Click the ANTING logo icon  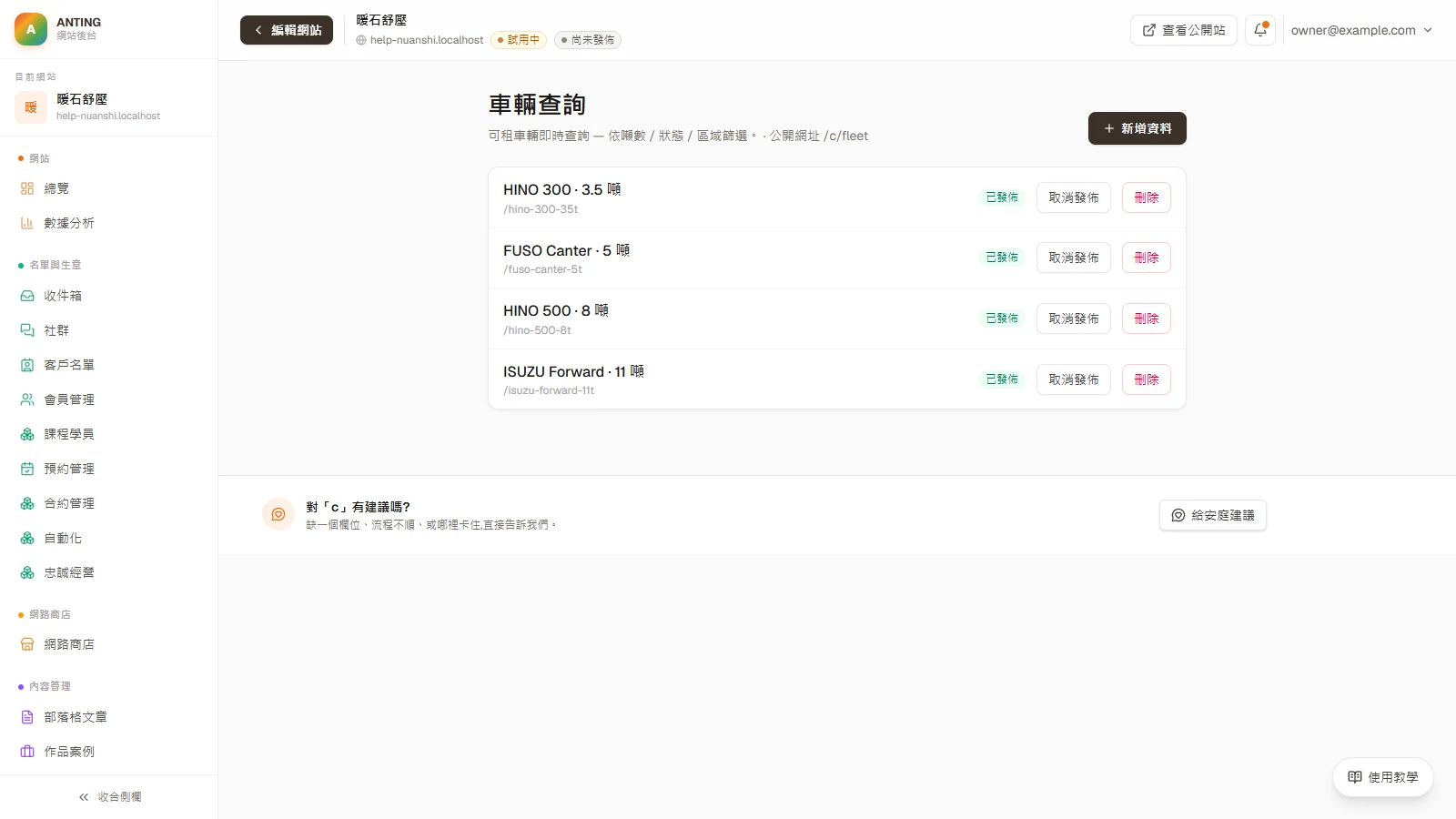pos(31,29)
